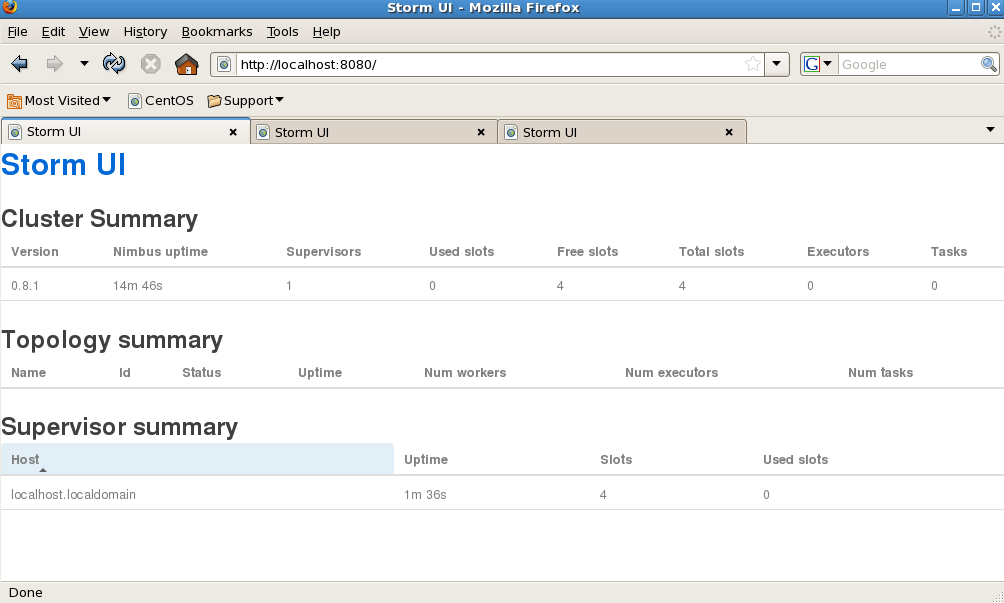The width and height of the screenshot is (1004, 603).
Task: Minimize the Firefox window
Action: click(x=956, y=8)
